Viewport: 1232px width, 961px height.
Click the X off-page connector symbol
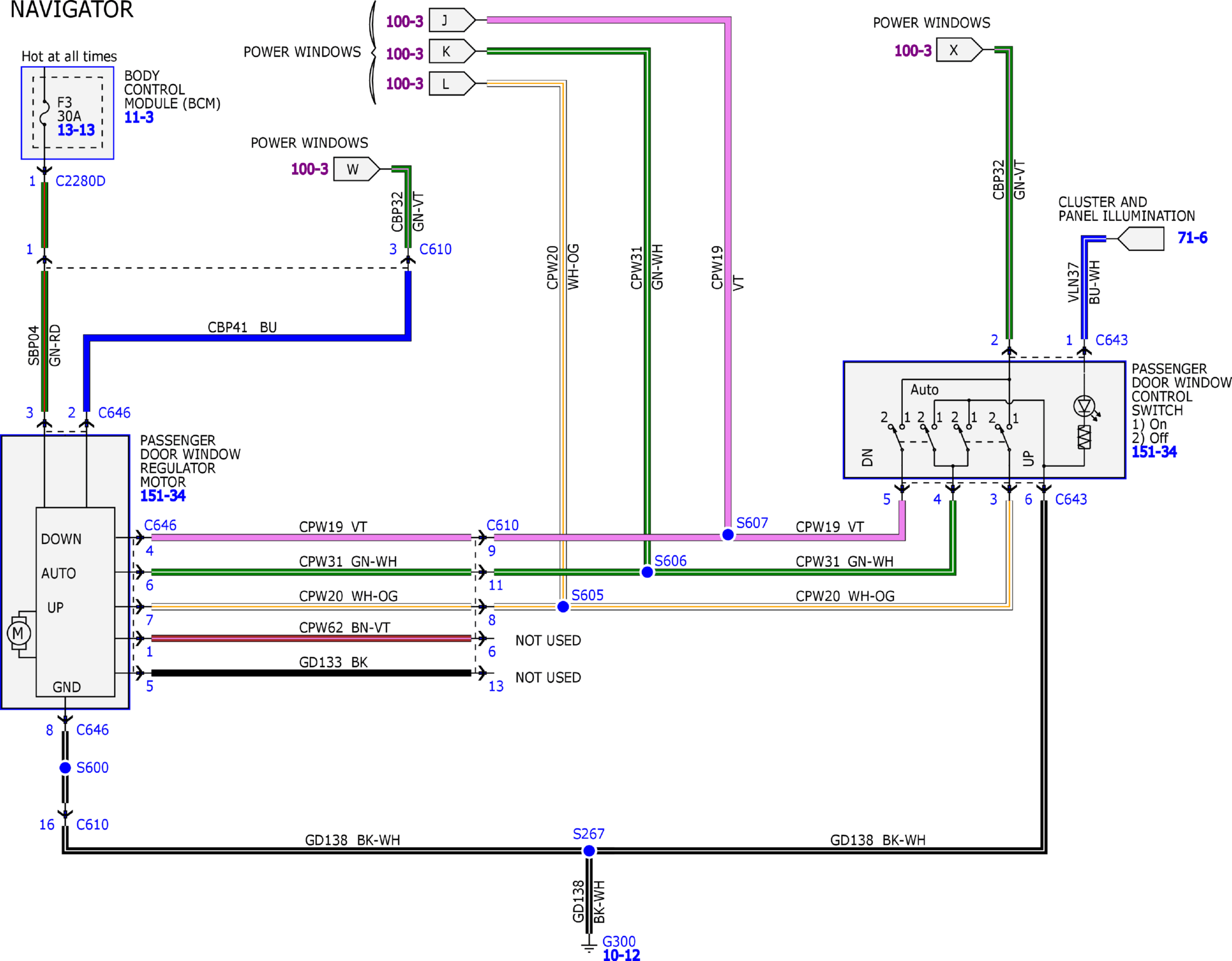tap(960, 50)
